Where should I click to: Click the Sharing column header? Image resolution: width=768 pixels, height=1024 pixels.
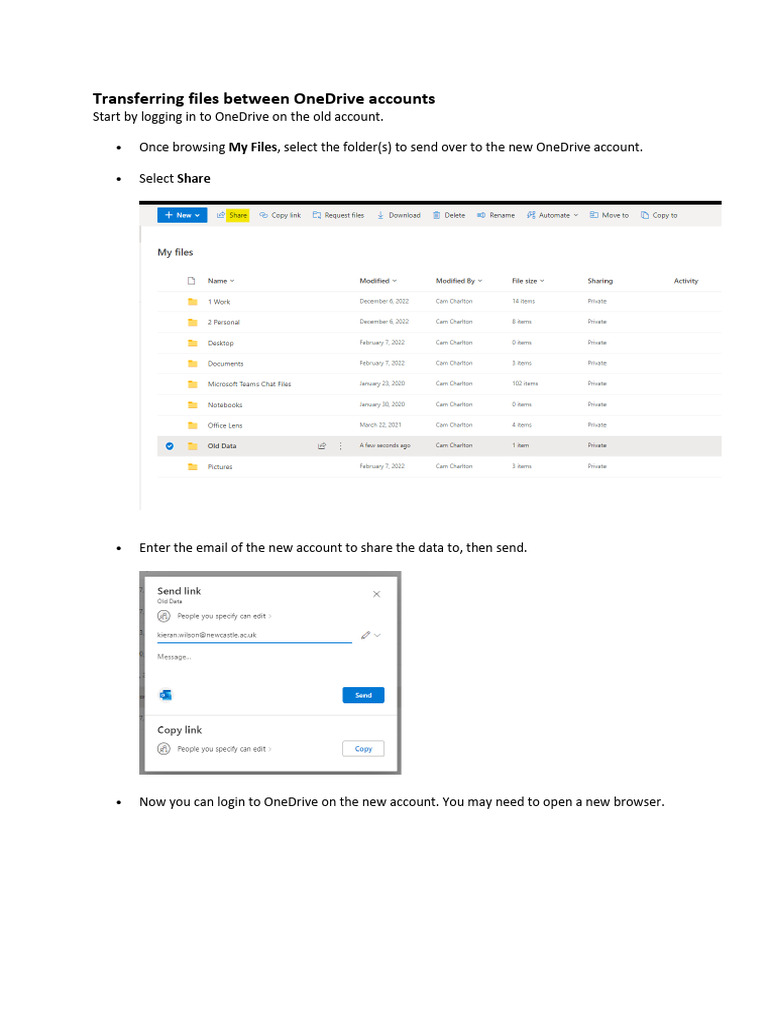pos(600,281)
